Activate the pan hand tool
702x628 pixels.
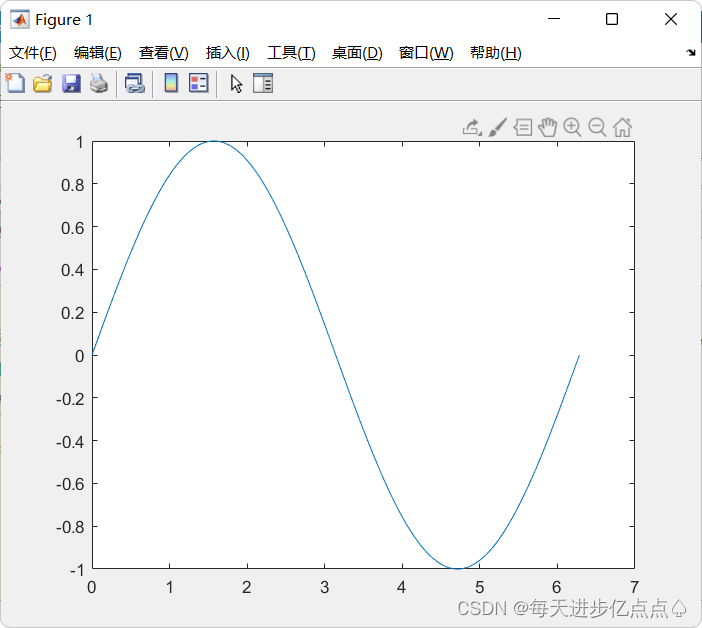(548, 128)
